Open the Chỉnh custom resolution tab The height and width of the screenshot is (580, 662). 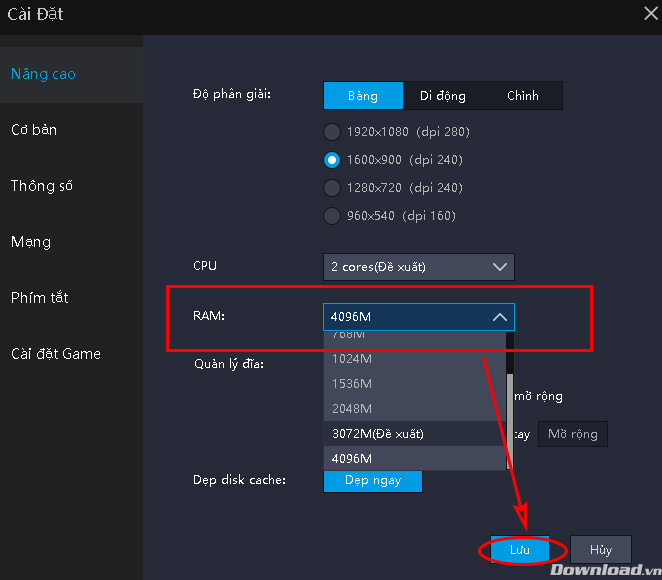click(x=522, y=96)
